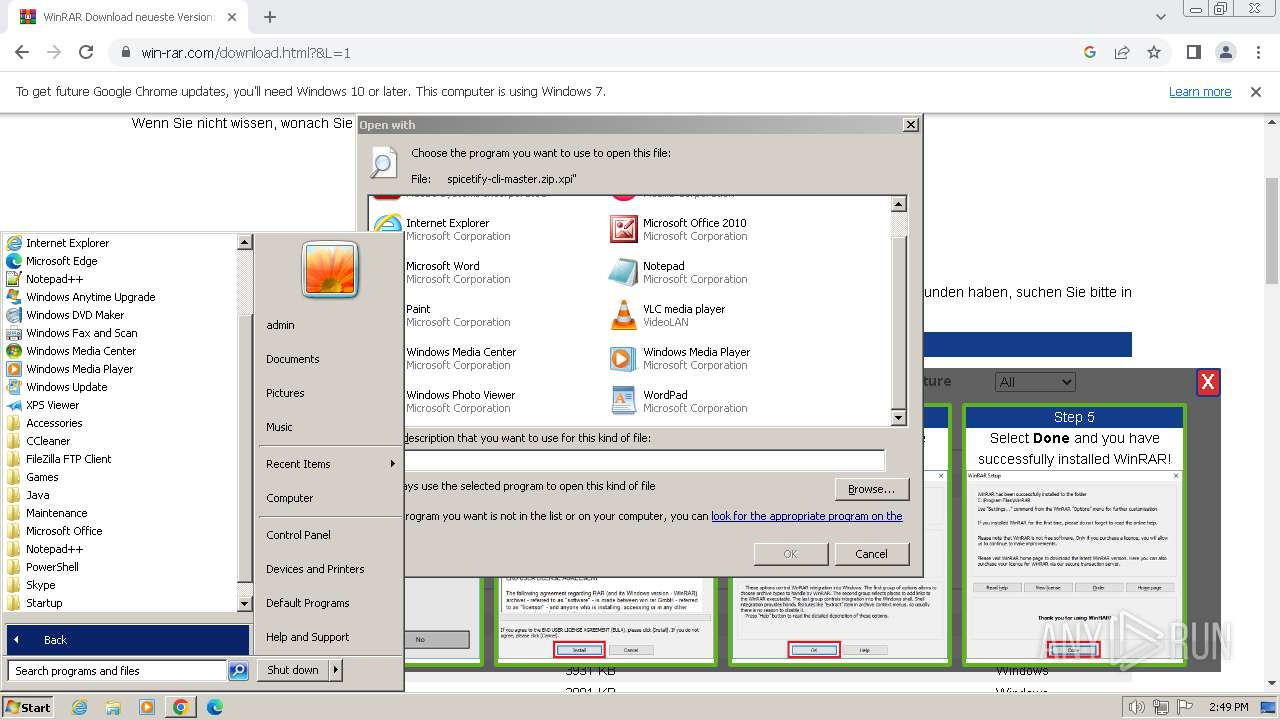Click the share page icon in address bar
This screenshot has width=1280, height=720.
[x=1122, y=52]
